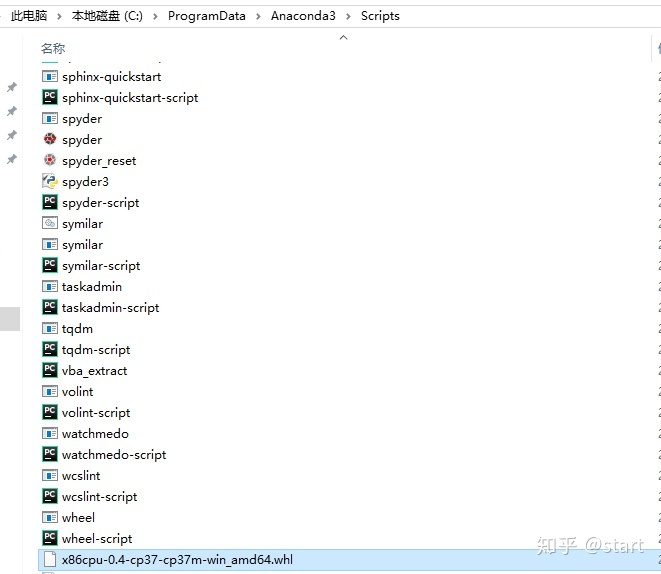The height and width of the screenshot is (574, 661).
Task: Select the wheel file name
Action: point(78,518)
